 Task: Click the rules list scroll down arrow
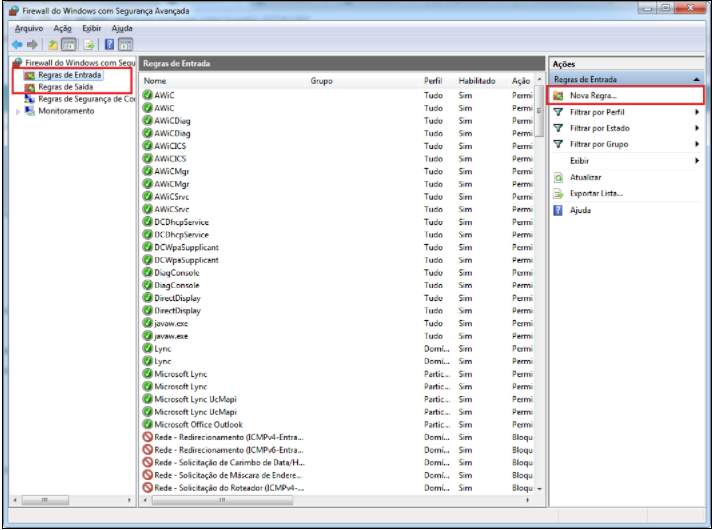[x=539, y=489]
